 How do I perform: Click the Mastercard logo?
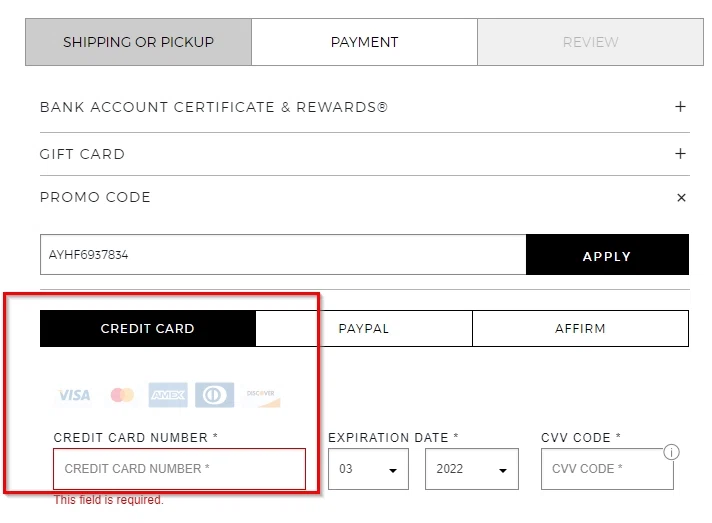pyautogui.click(x=122, y=395)
